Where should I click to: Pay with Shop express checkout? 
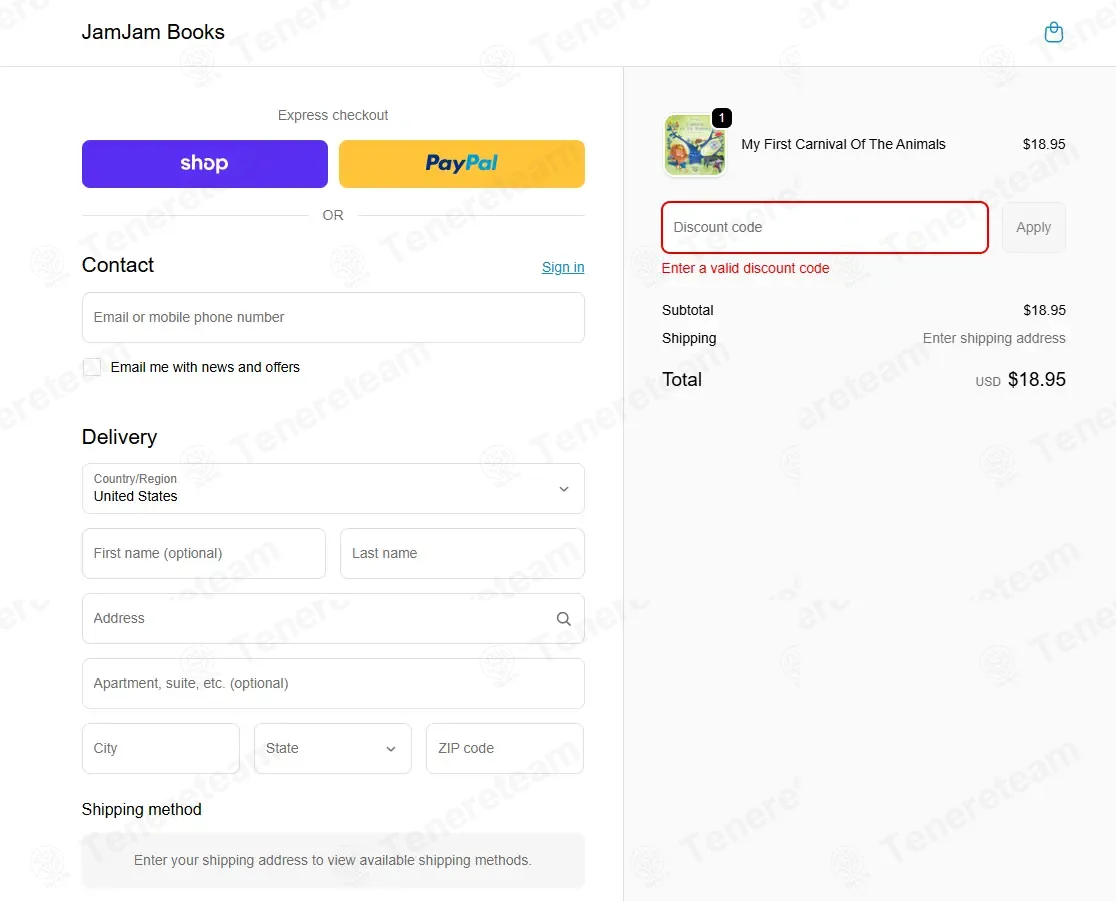[205, 164]
